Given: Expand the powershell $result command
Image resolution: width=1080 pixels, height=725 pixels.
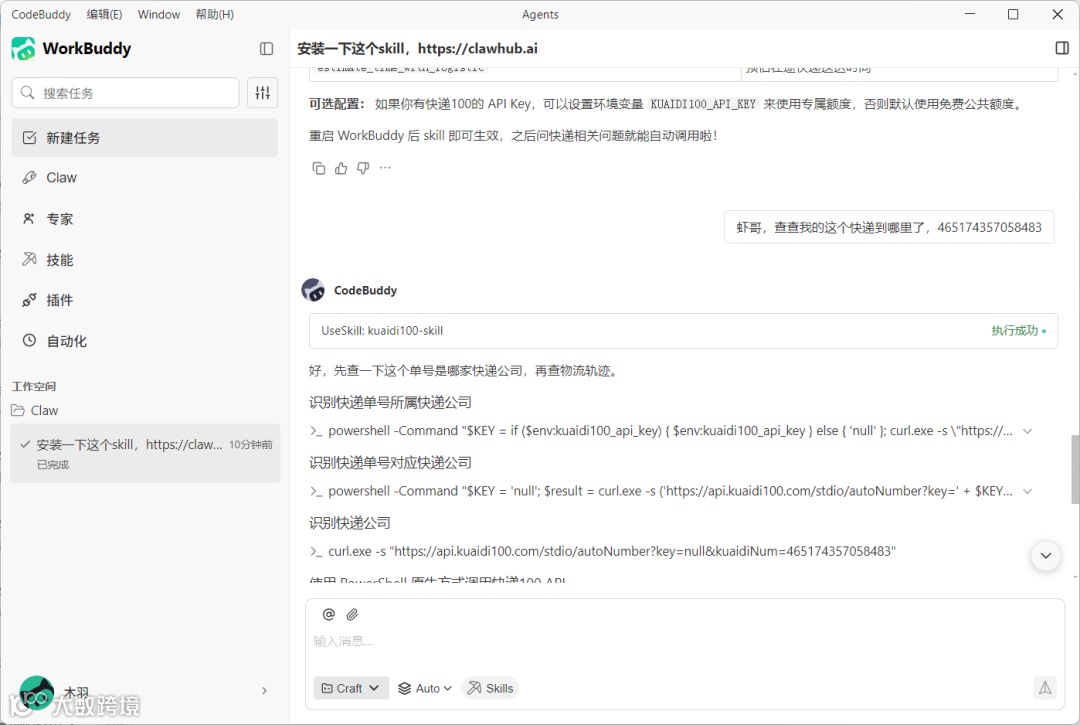Looking at the screenshot, I should click(x=1027, y=492).
